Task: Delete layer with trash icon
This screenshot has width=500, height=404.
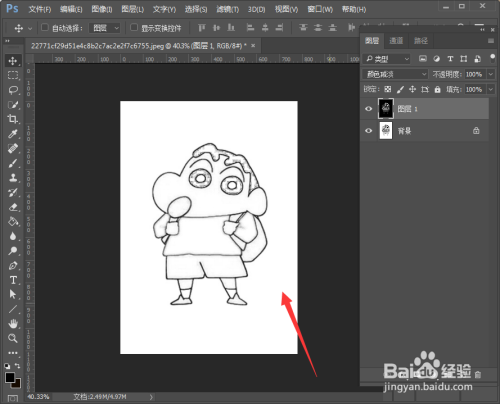Action: pyautogui.click(x=478, y=375)
